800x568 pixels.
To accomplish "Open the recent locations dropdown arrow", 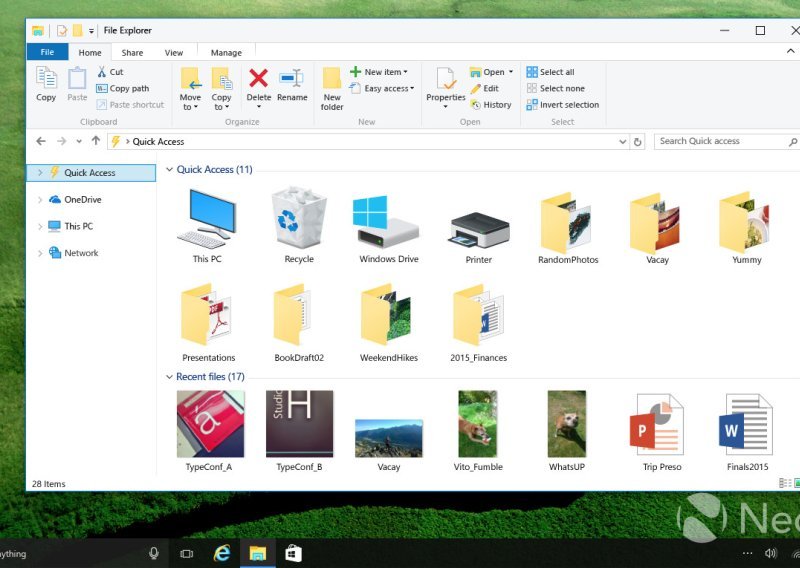I will point(79,142).
